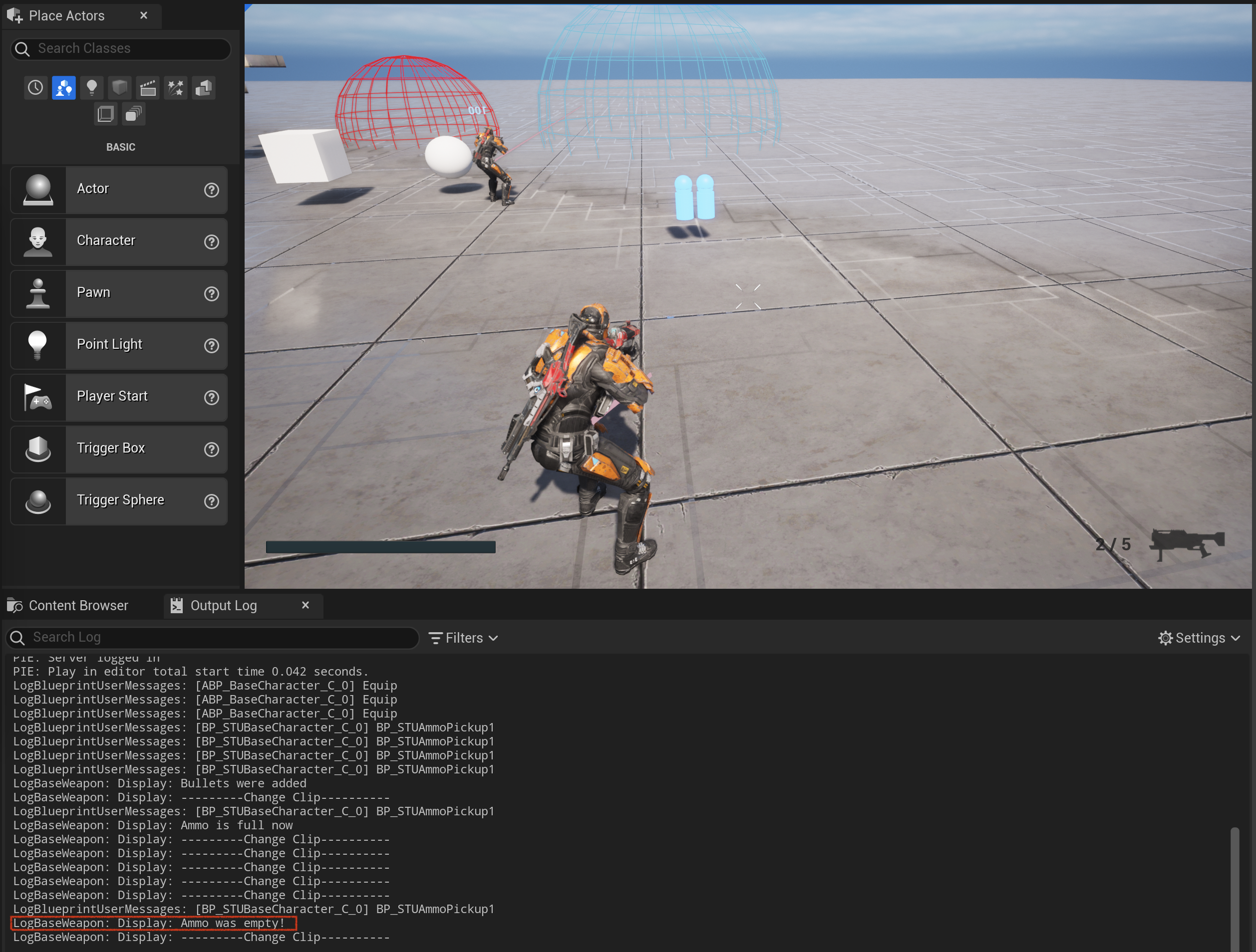The width and height of the screenshot is (1256, 952).
Task: Open help for the Pawn class
Action: pos(212,294)
